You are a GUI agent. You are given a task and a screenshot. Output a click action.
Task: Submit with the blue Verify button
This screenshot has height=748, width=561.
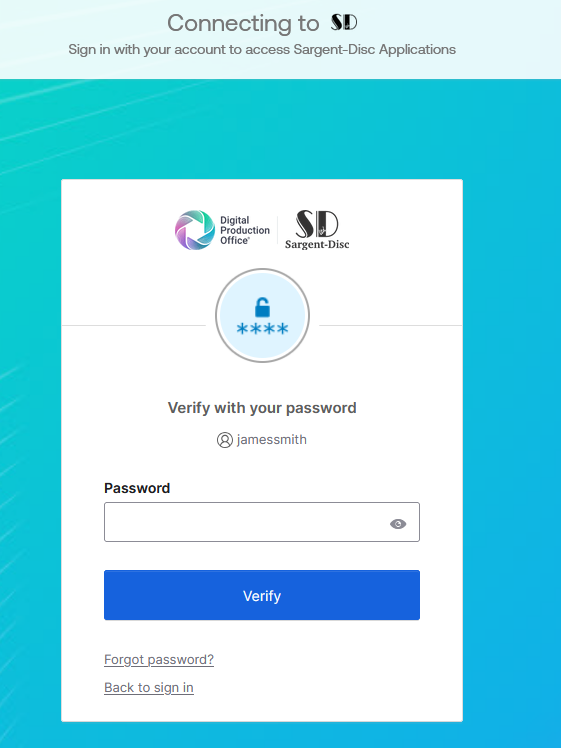(x=262, y=595)
